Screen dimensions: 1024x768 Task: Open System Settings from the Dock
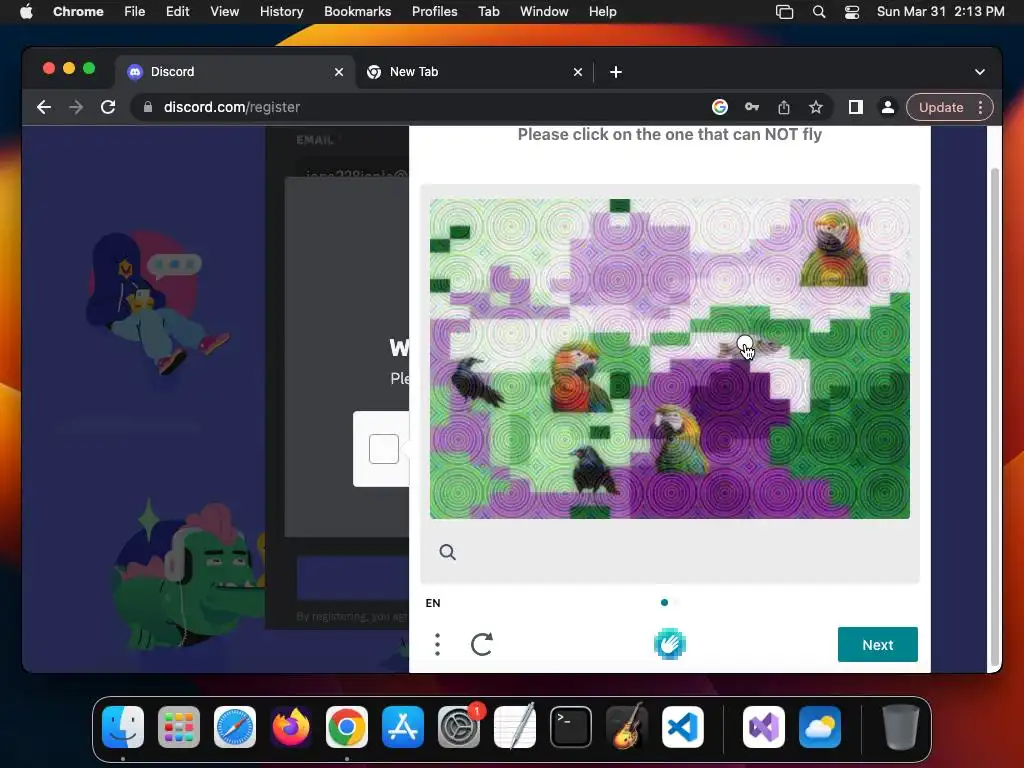pos(459,727)
